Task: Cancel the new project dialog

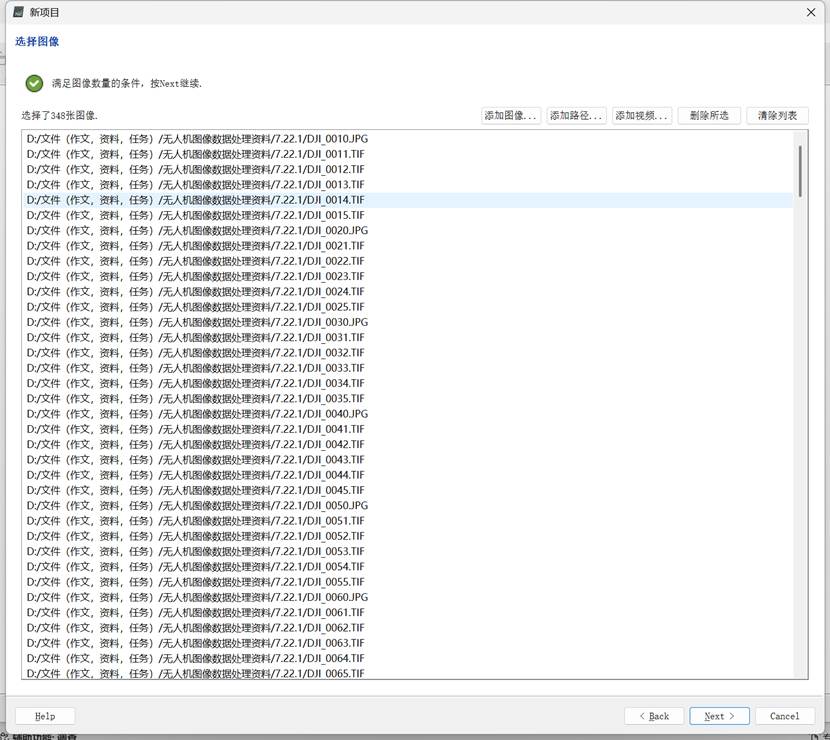Action: tap(784, 716)
